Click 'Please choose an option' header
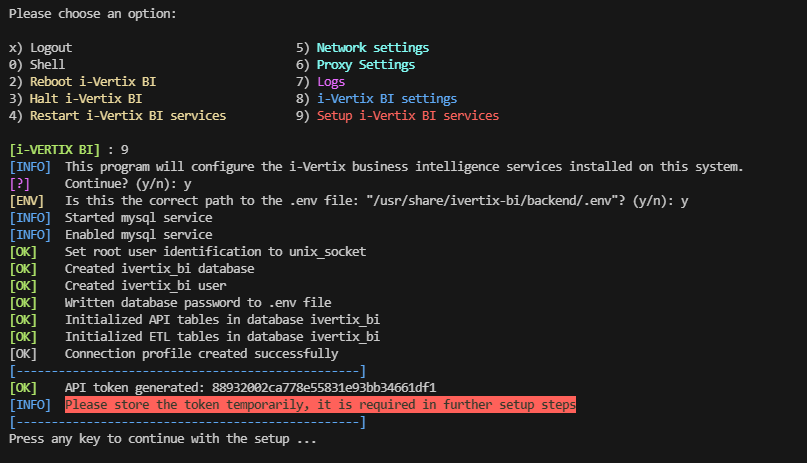The height and width of the screenshot is (463, 807). coord(93,14)
